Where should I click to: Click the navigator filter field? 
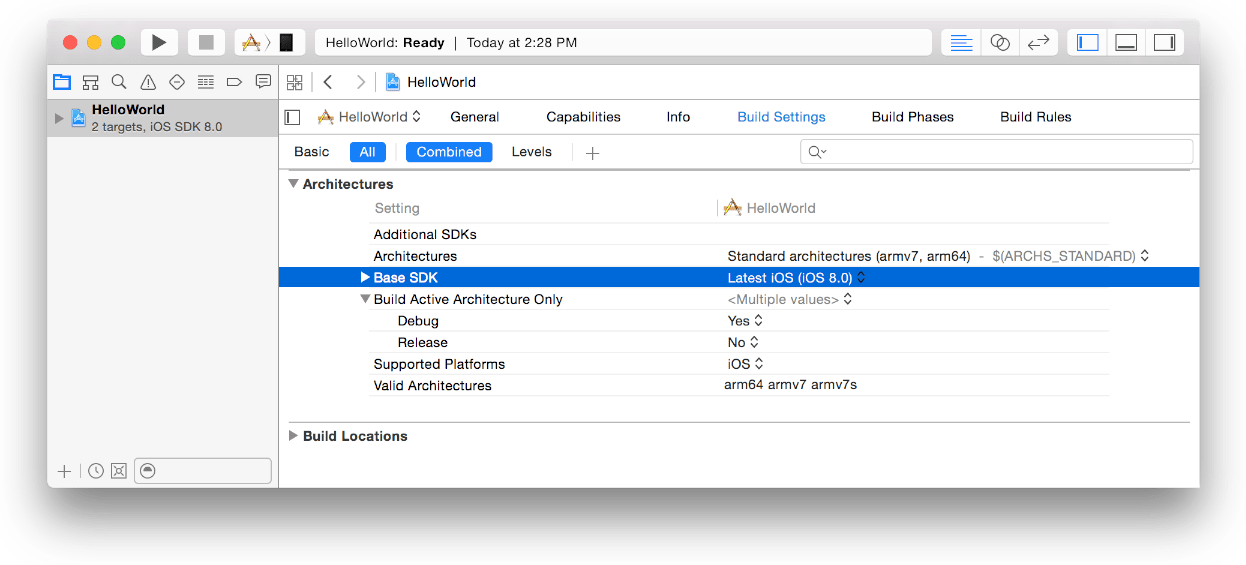click(x=203, y=471)
